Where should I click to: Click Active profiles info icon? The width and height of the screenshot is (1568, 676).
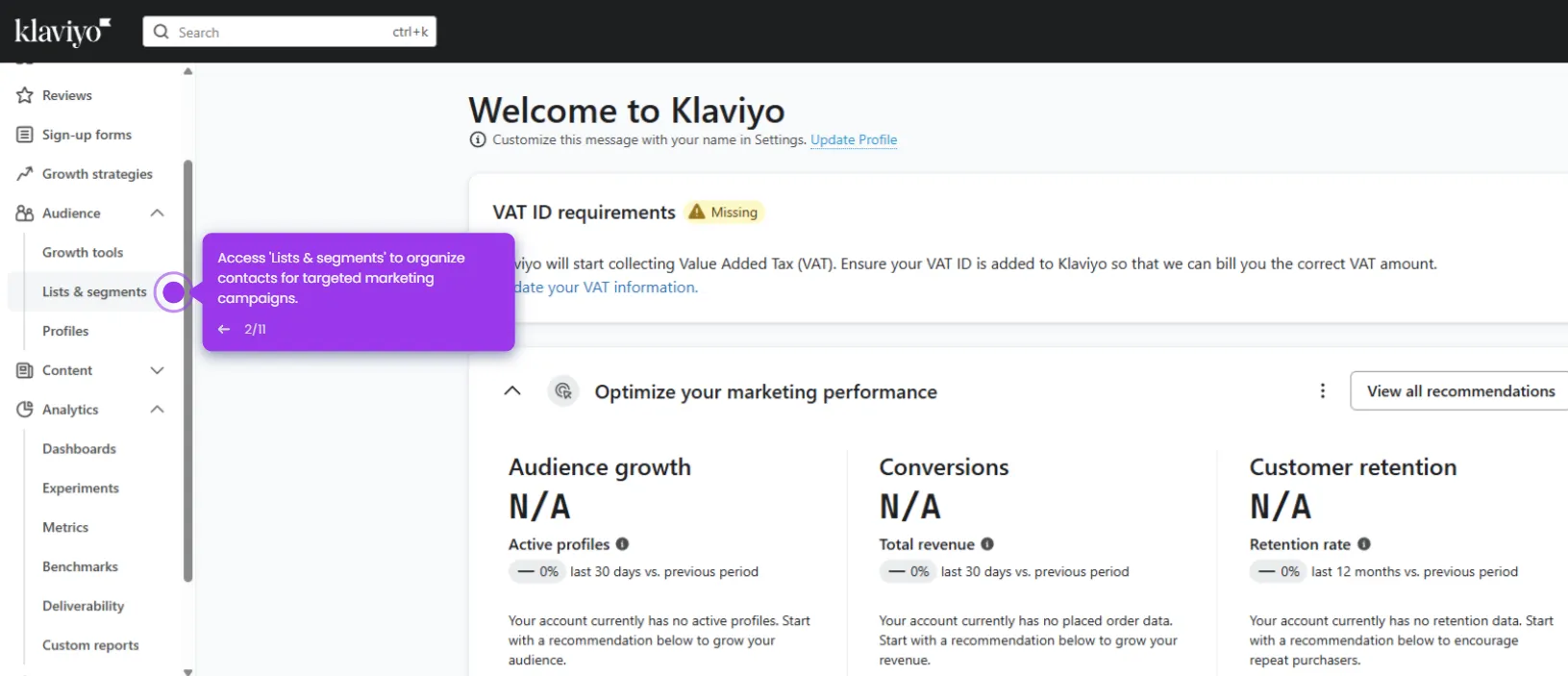[x=622, y=544]
